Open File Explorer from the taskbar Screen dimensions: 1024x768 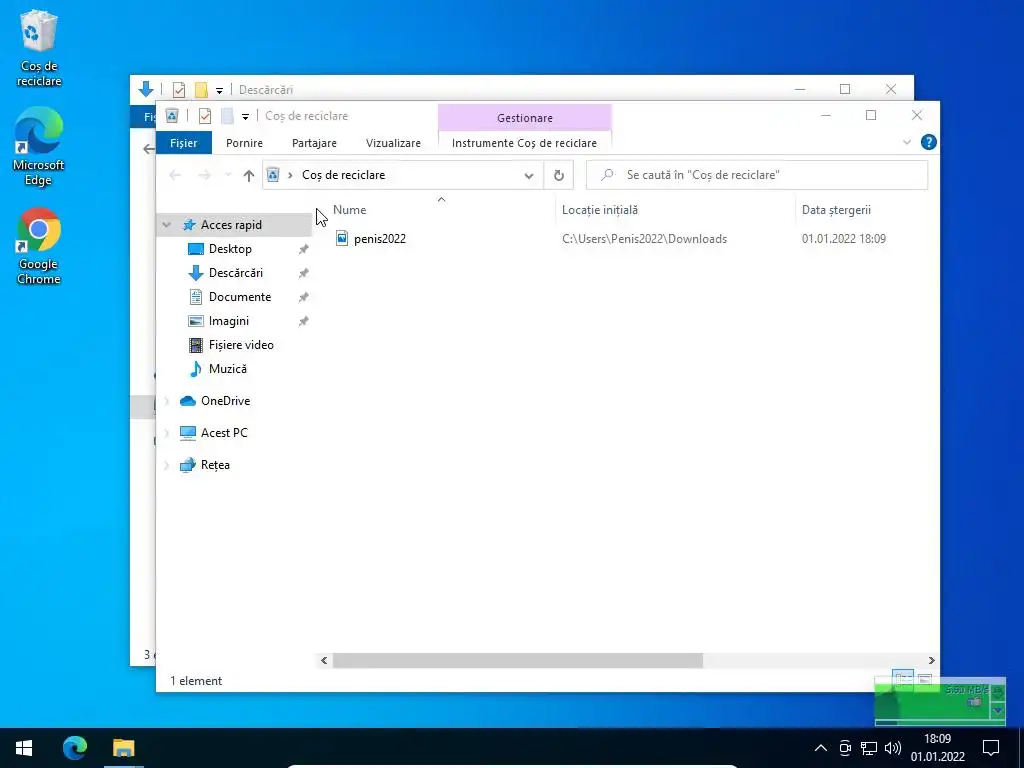pyautogui.click(x=123, y=748)
